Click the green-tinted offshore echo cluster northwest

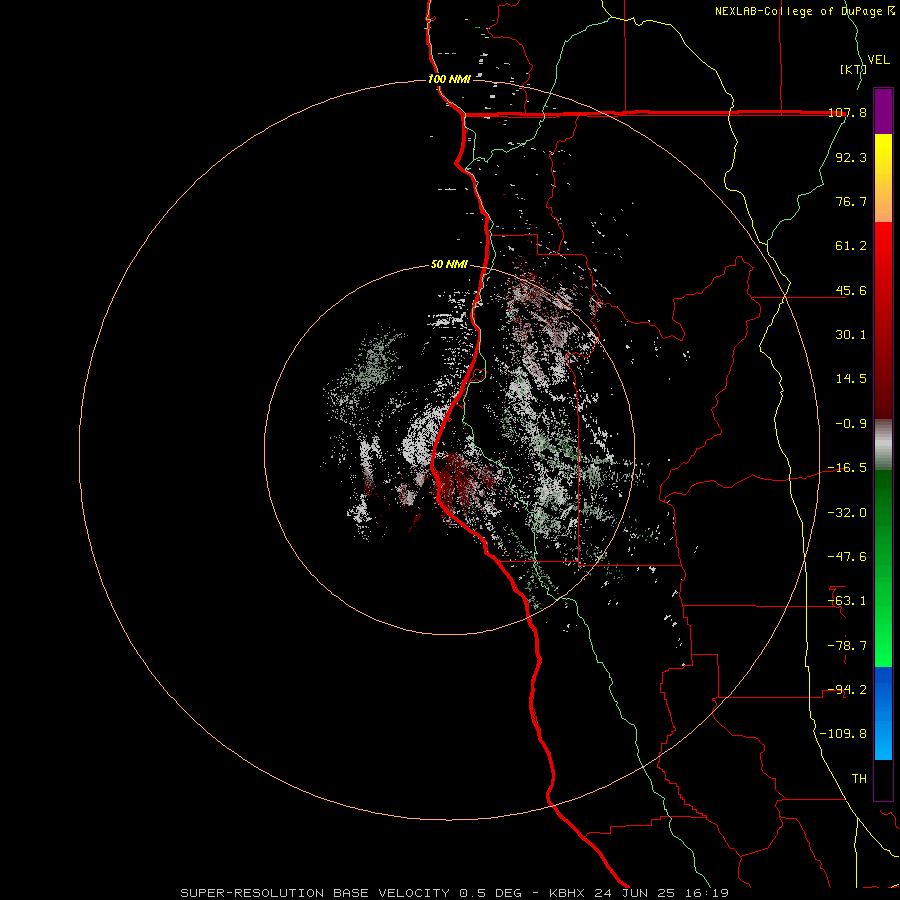pyautogui.click(x=373, y=360)
